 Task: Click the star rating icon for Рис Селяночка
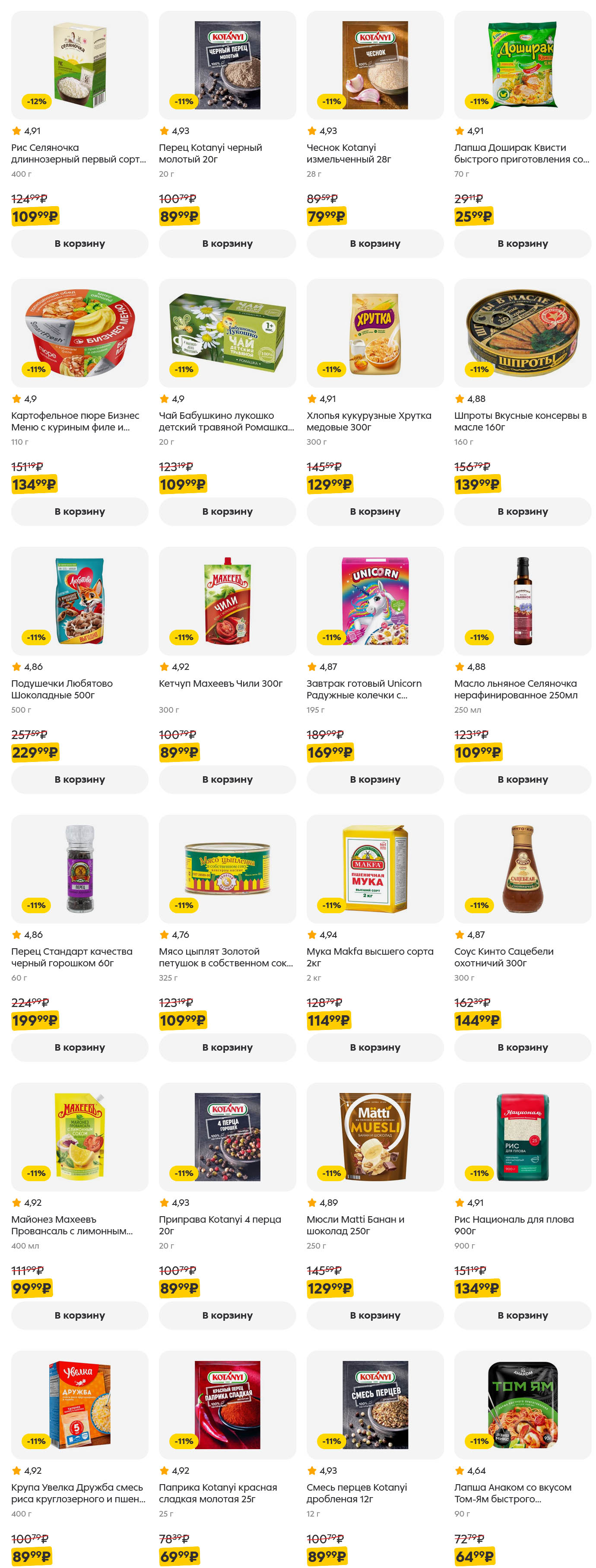click(16, 131)
